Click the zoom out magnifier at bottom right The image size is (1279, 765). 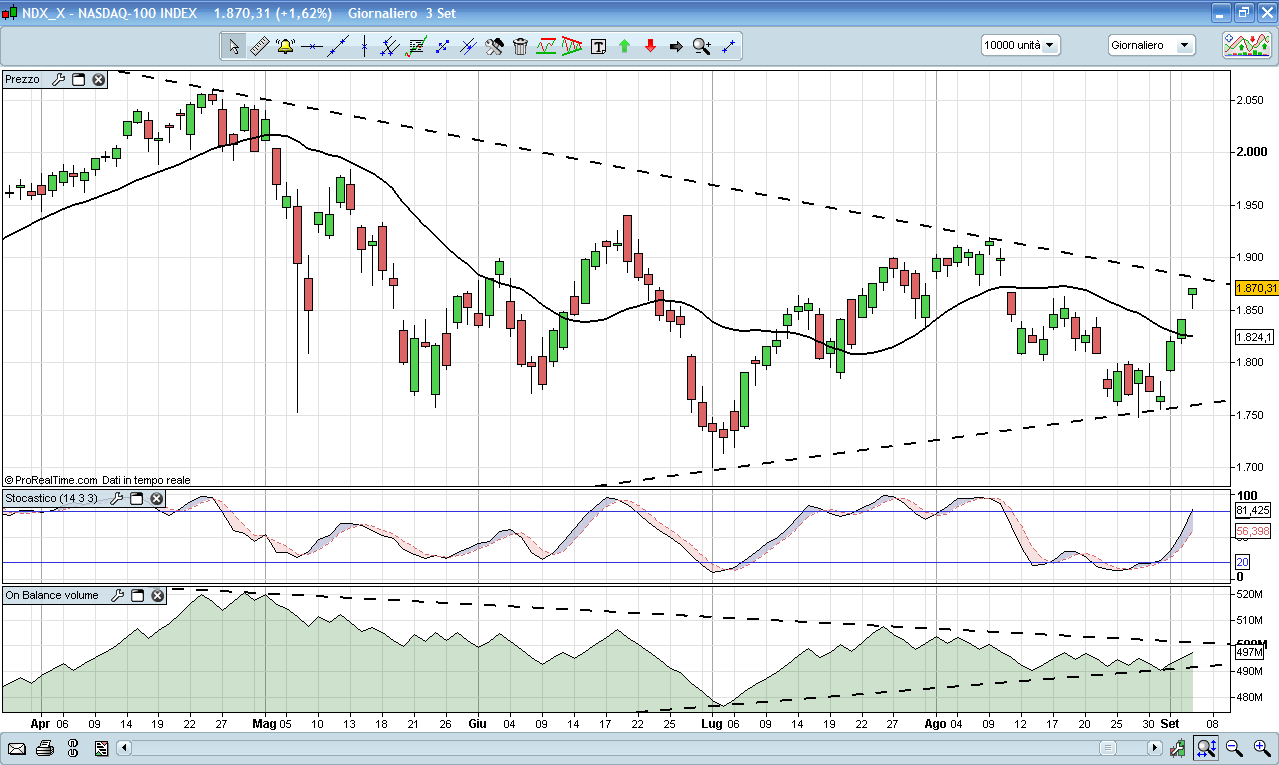click(x=1234, y=748)
